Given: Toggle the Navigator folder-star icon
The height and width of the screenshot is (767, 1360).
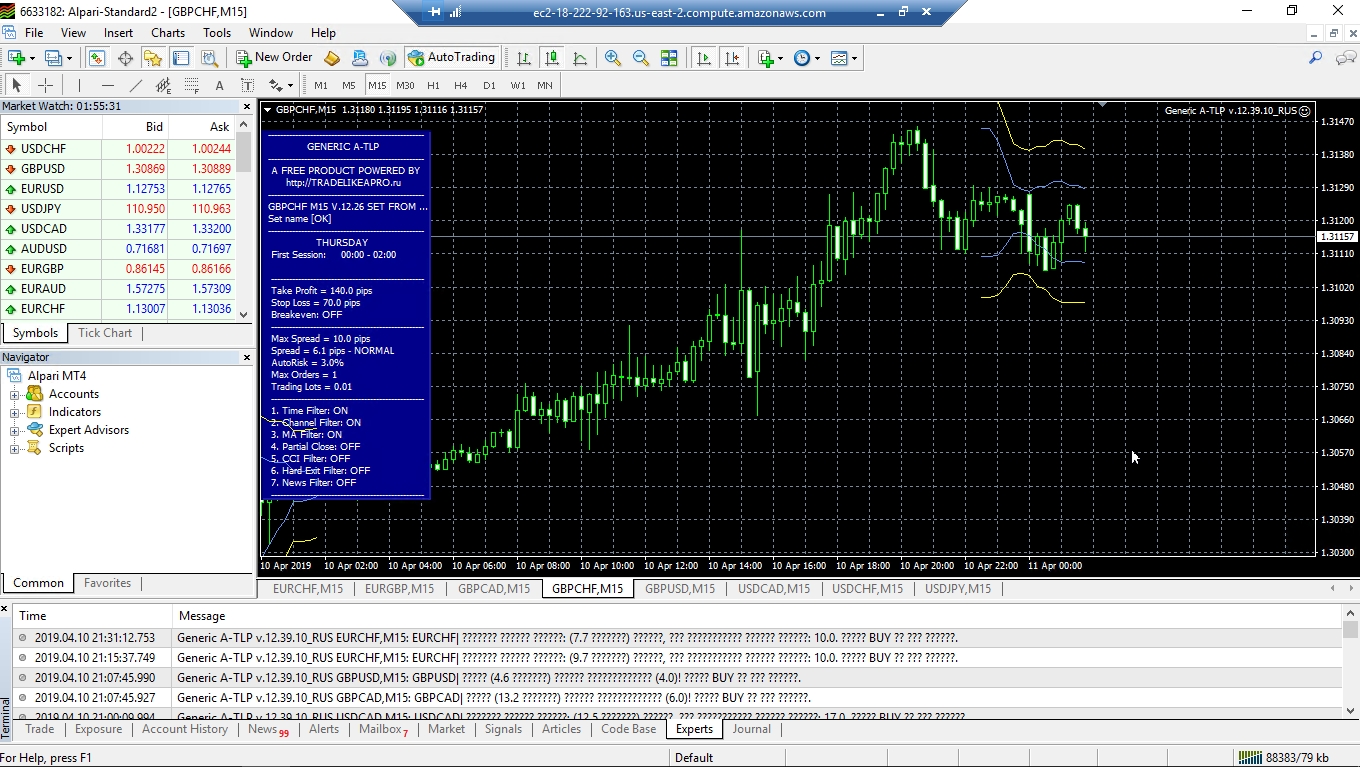Looking at the screenshot, I should coord(153,58).
